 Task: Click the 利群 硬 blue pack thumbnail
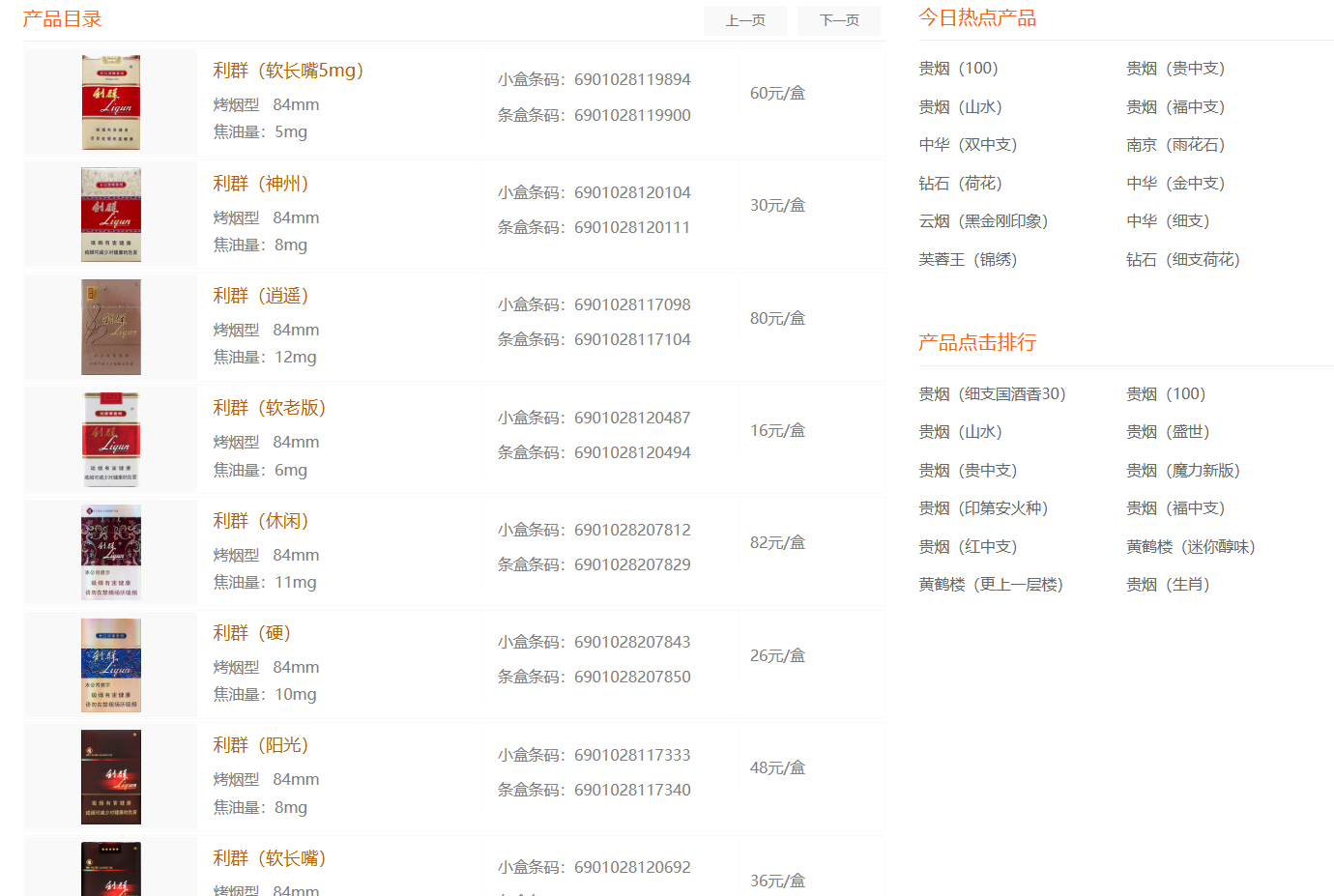[x=111, y=664]
